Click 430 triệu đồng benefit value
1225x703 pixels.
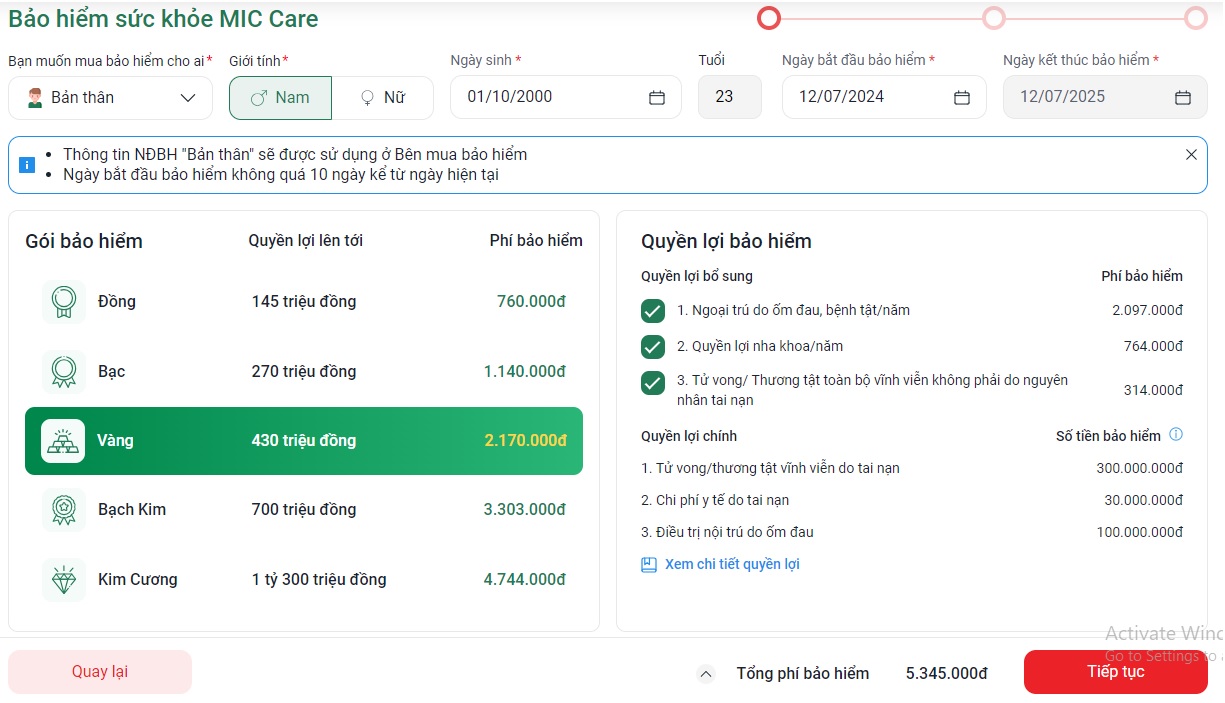304,441
